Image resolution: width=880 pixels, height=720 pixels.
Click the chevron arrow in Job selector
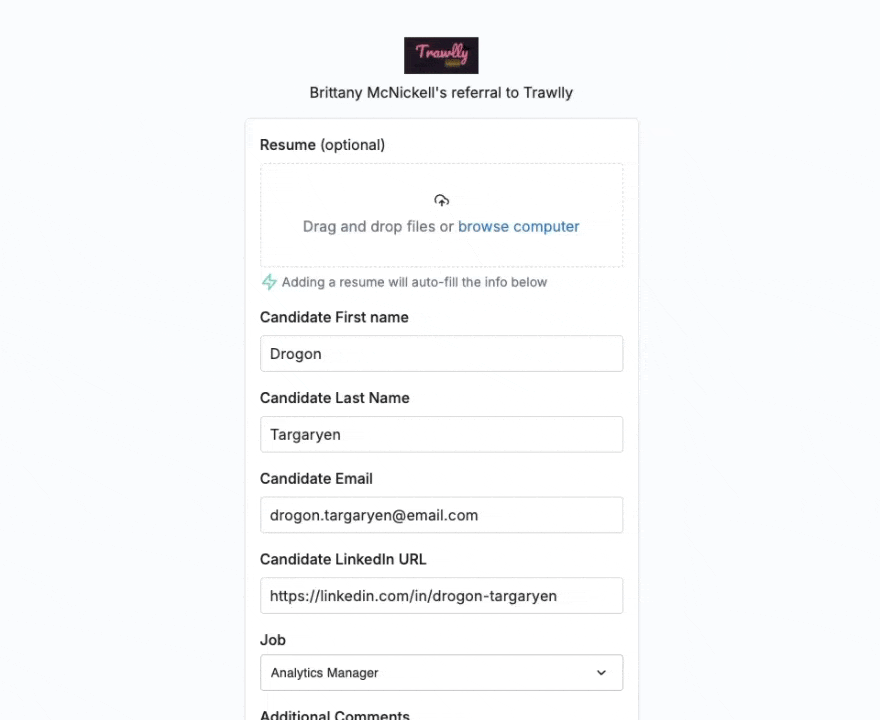click(x=601, y=673)
